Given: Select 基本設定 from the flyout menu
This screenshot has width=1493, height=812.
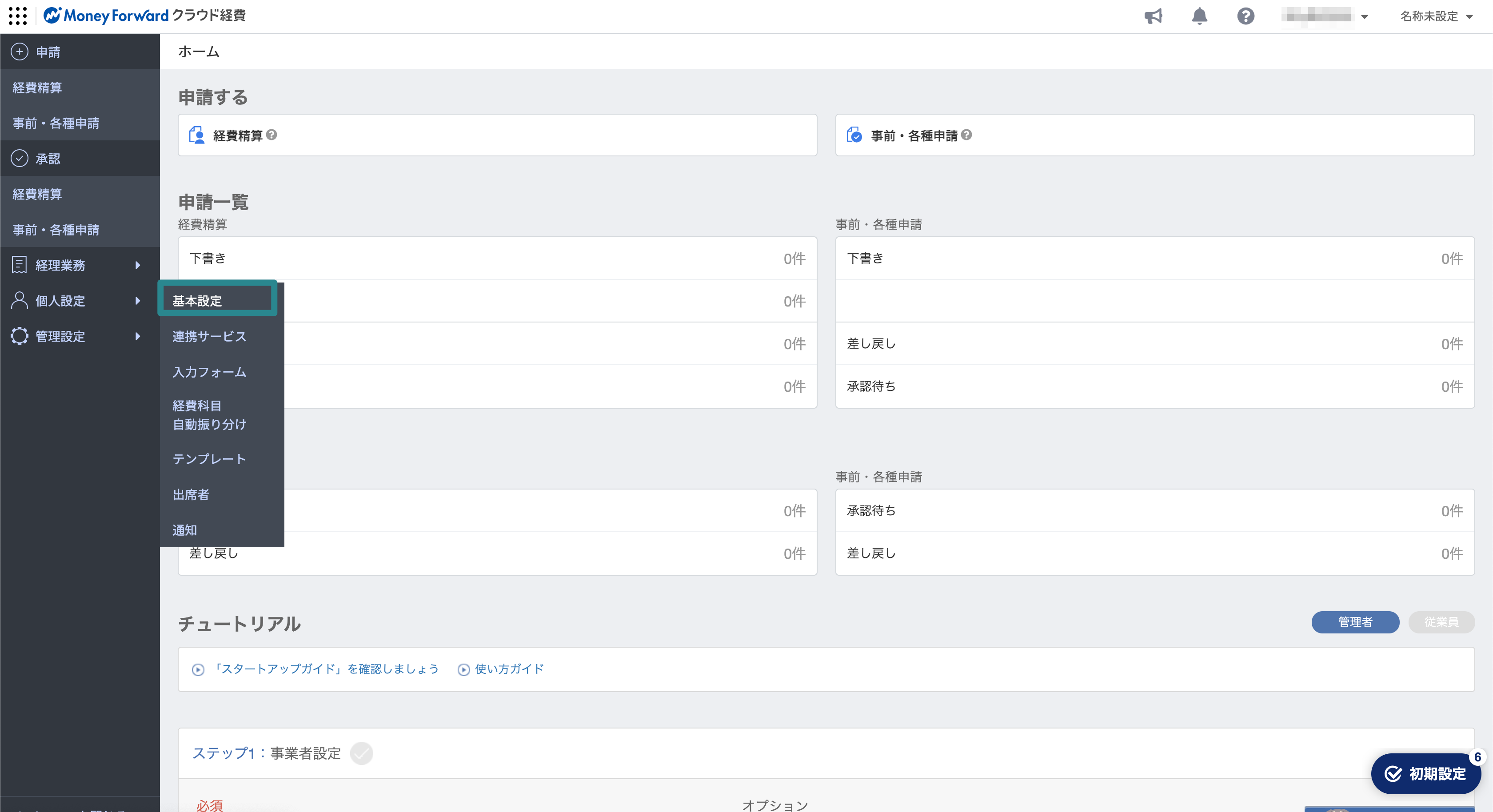Looking at the screenshot, I should point(198,301).
